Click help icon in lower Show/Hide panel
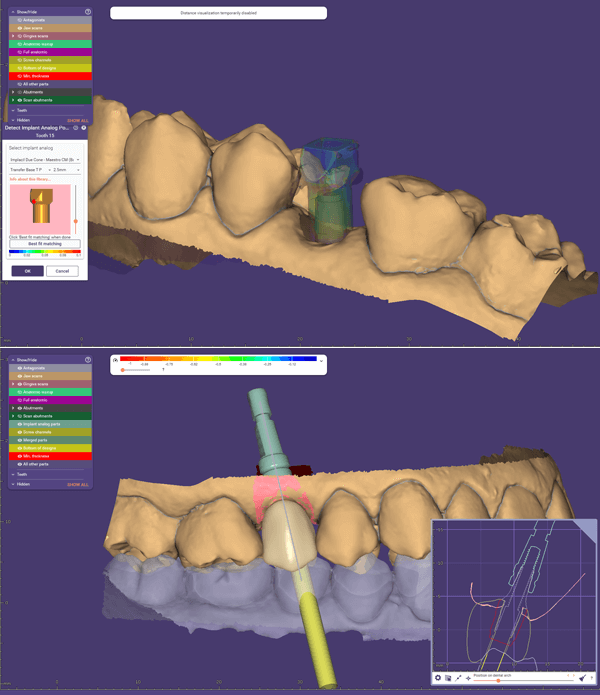 (88, 359)
